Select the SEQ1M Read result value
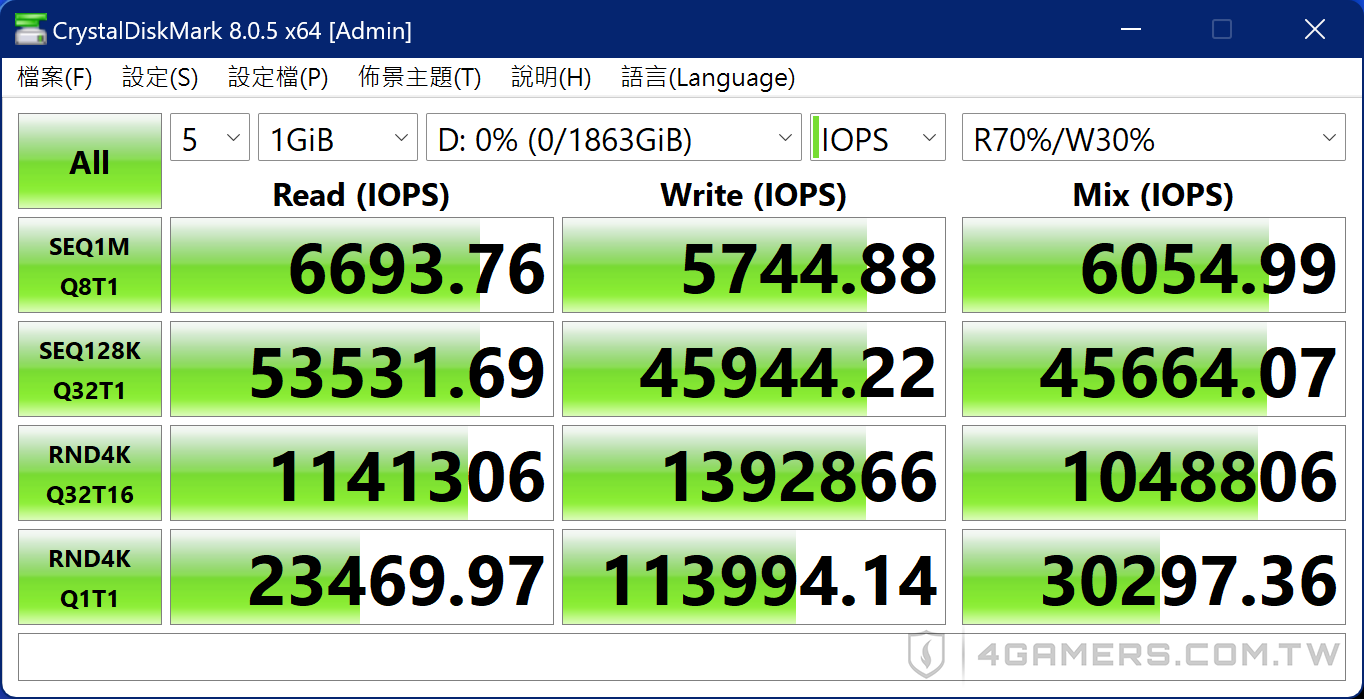Image resolution: width=1364 pixels, height=699 pixels. 361,265
